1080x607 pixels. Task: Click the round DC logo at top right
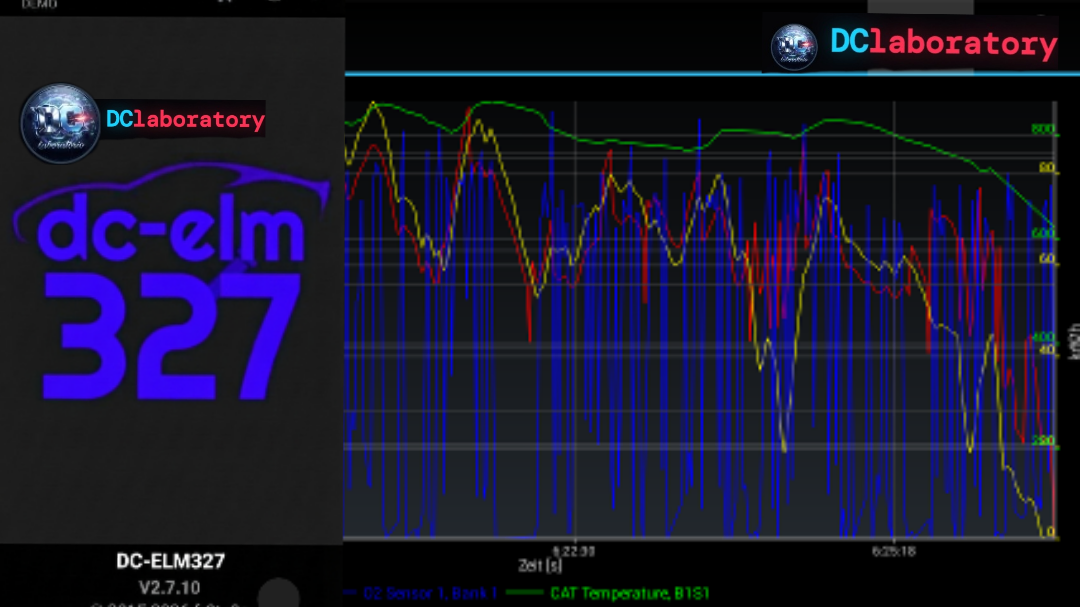[793, 47]
